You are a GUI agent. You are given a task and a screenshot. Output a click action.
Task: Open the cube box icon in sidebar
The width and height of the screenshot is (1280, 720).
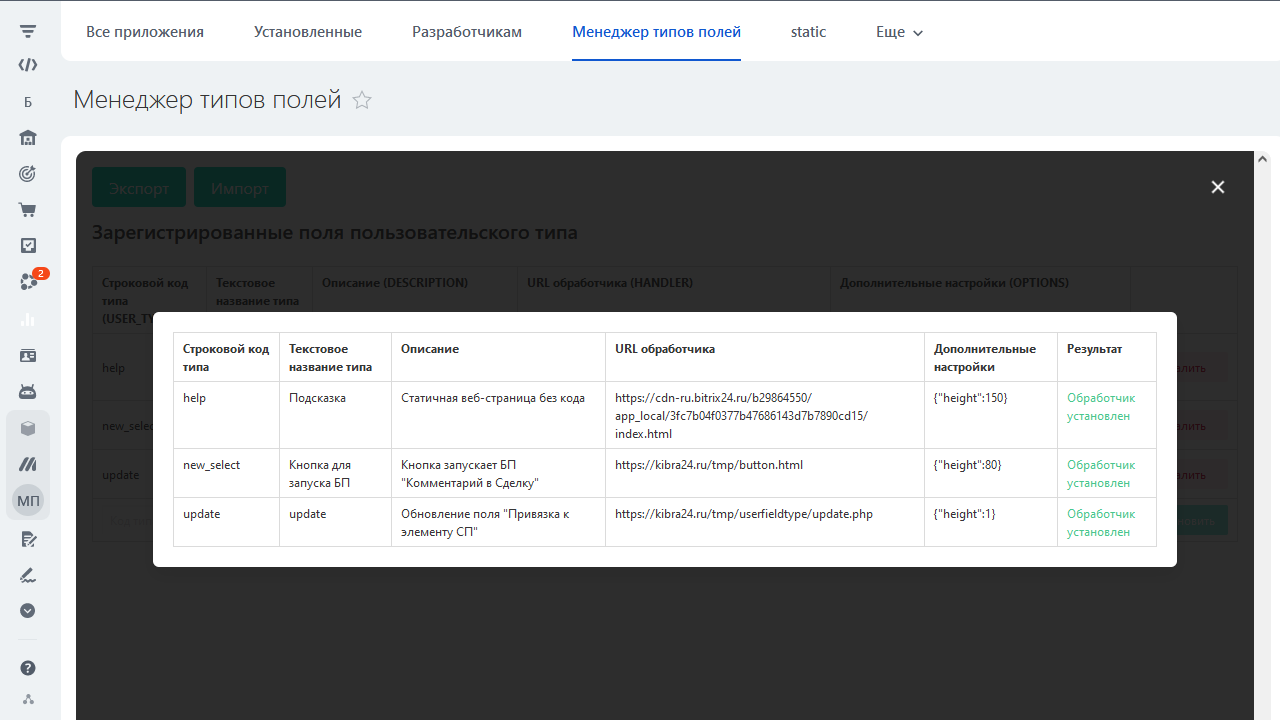click(28, 428)
